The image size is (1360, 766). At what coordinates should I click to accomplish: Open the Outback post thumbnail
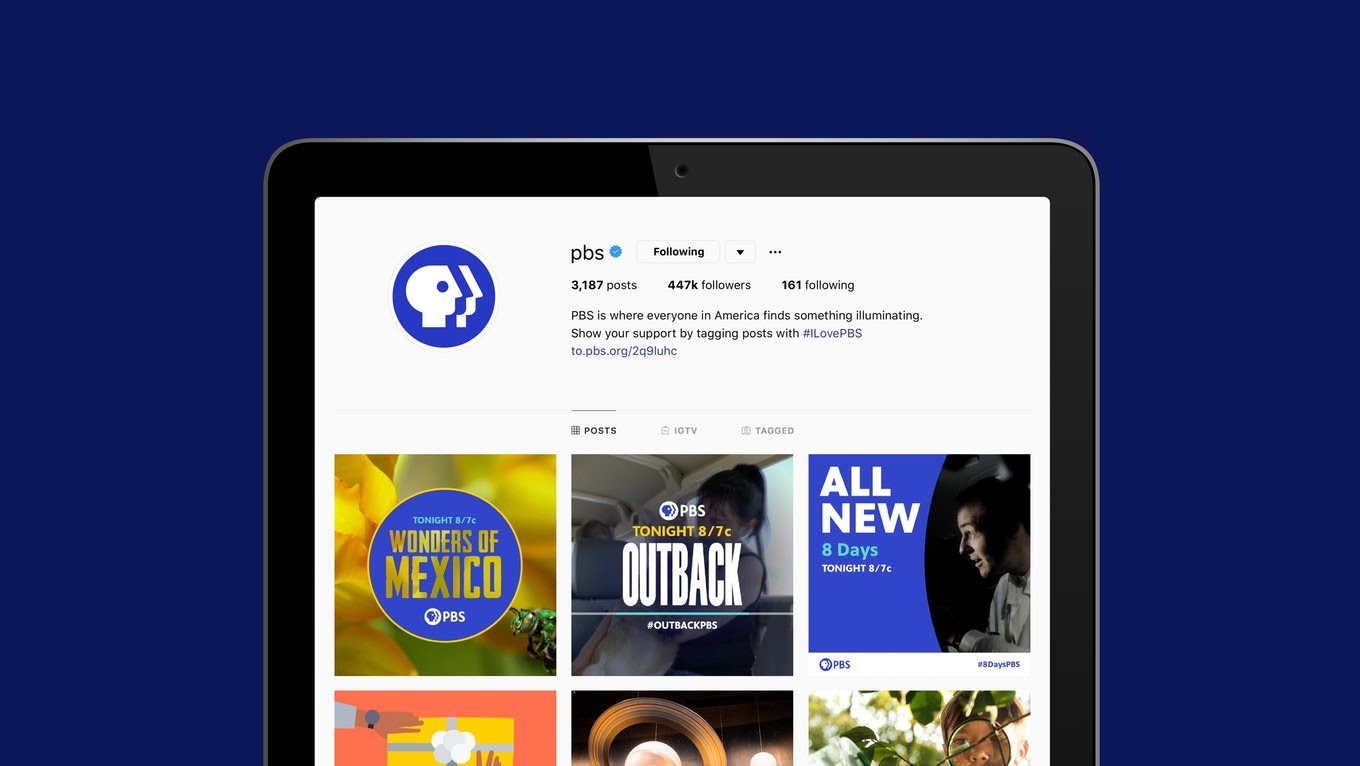(x=682, y=565)
